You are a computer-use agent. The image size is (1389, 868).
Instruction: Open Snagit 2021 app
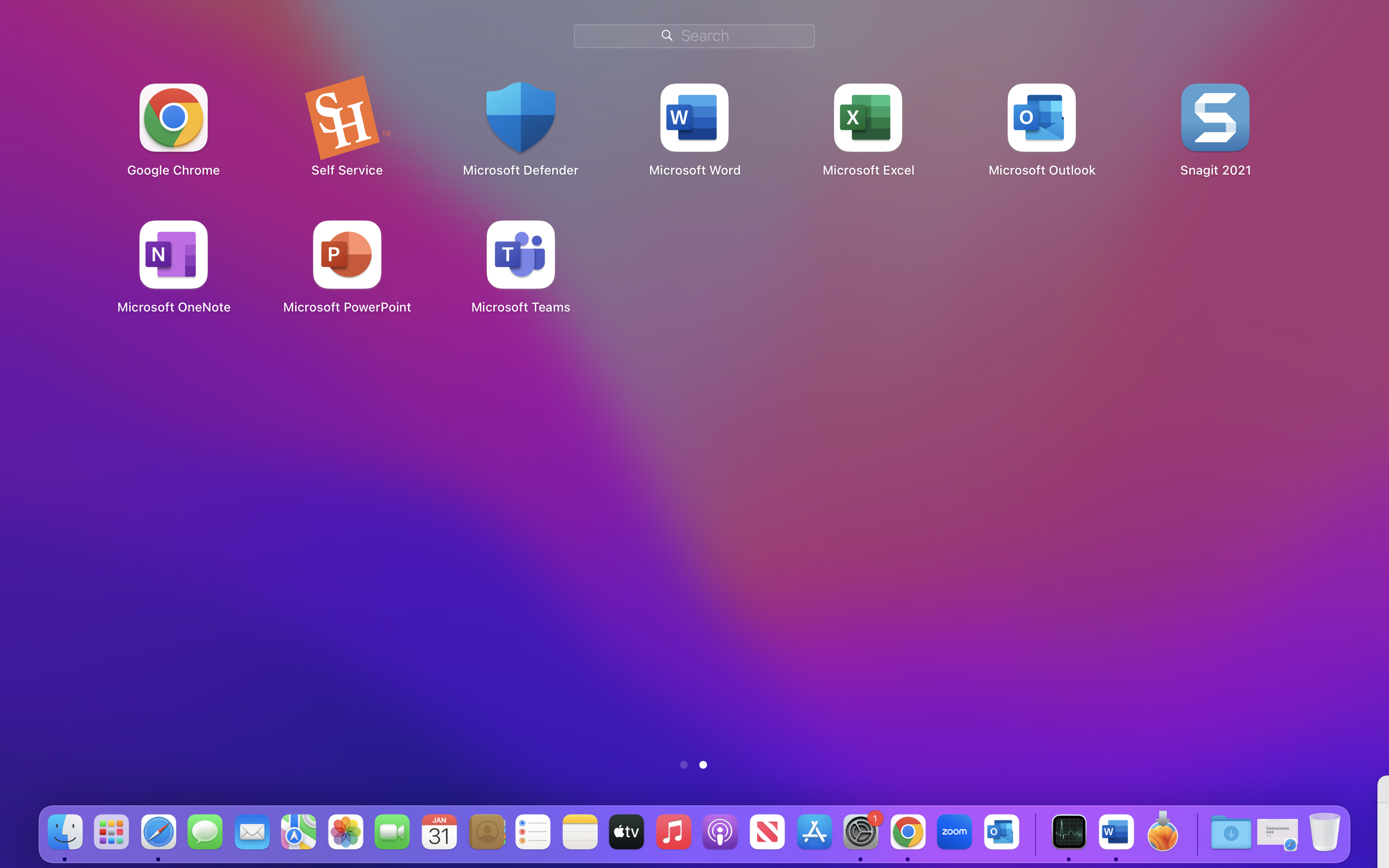1215,118
